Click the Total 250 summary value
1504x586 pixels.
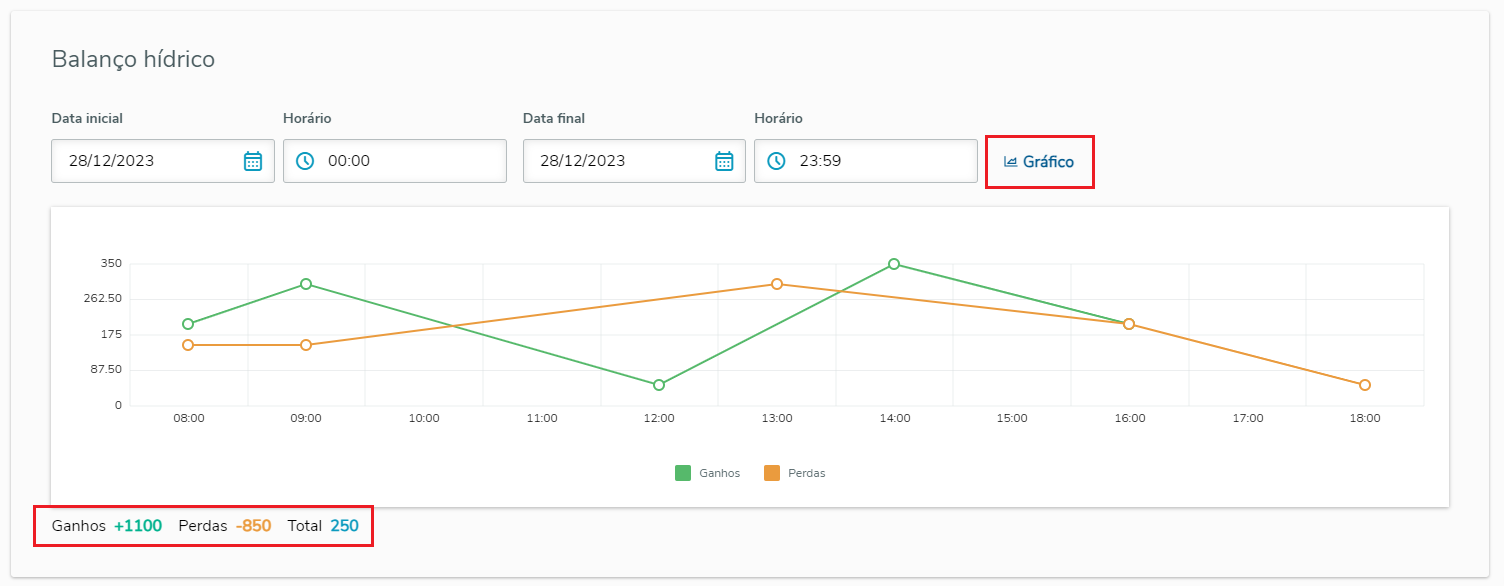[344, 526]
